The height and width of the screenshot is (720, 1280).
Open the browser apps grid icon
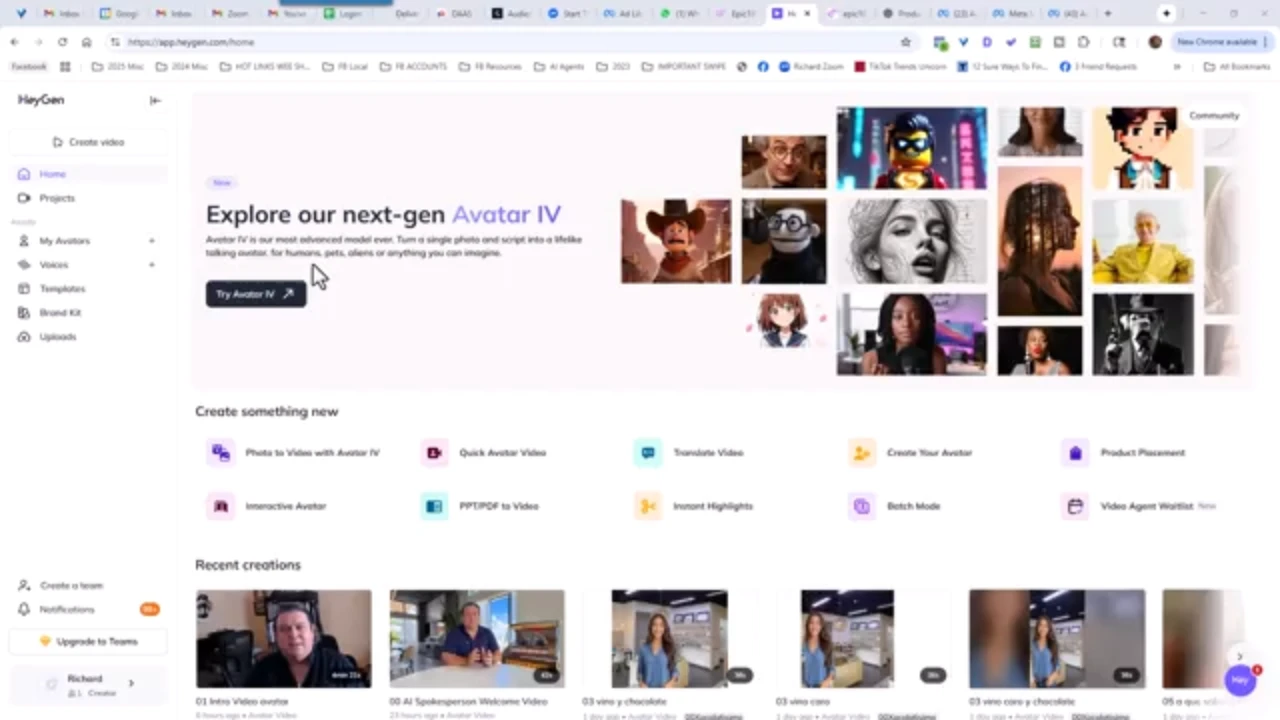tap(65, 67)
